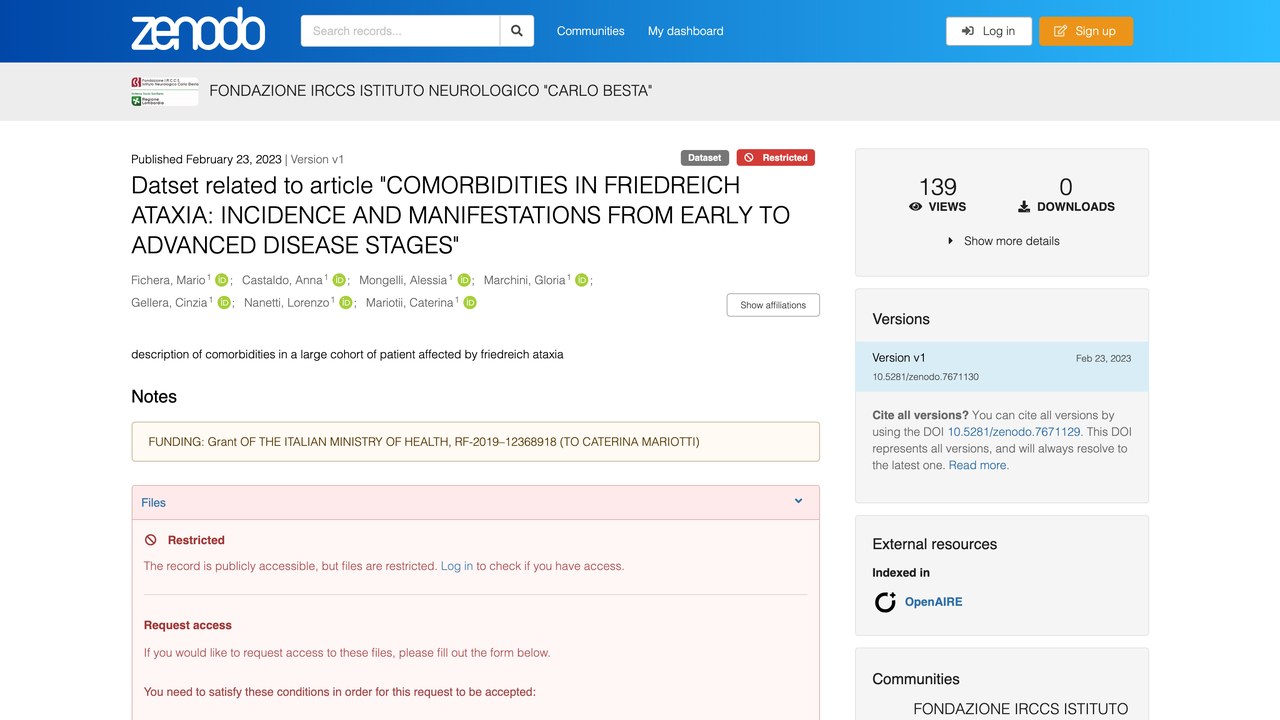Open Cinzia Gellera's ORCID icon
1280x720 pixels.
coord(224,303)
